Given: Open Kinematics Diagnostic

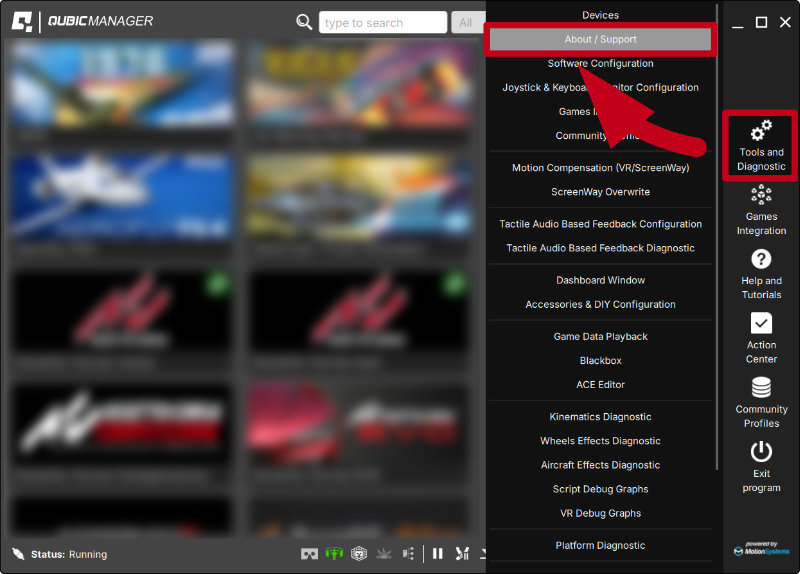Looking at the screenshot, I should click(x=600, y=417).
